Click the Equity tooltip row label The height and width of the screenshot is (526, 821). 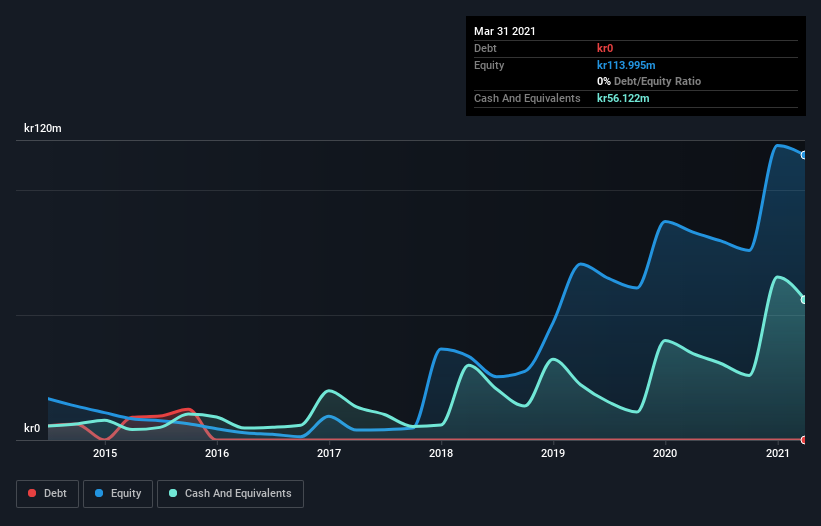[x=489, y=65]
